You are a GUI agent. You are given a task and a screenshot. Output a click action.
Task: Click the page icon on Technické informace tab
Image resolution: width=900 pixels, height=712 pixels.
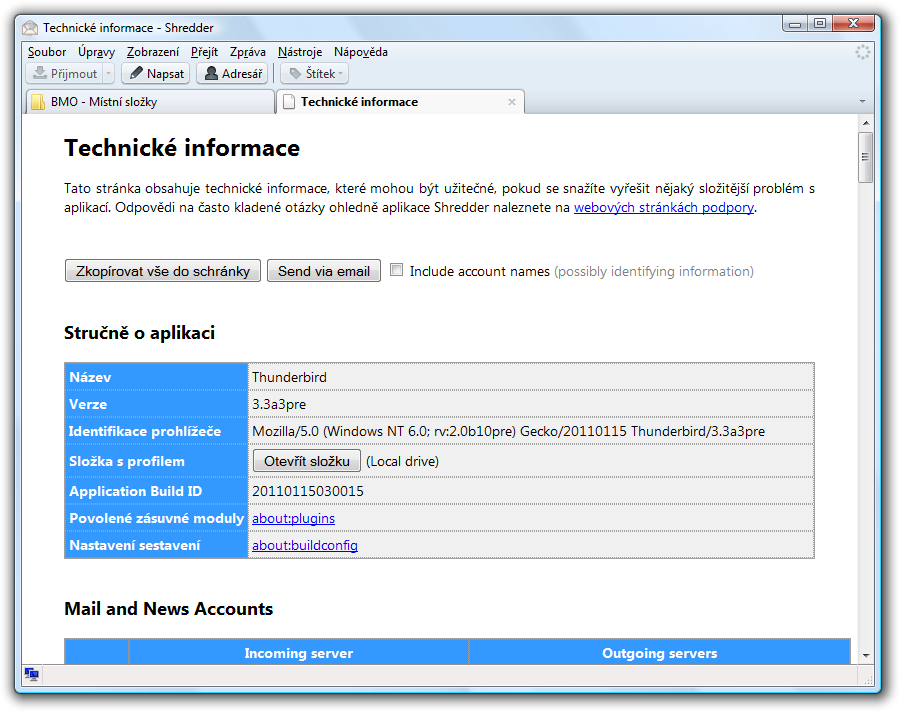[x=290, y=102]
